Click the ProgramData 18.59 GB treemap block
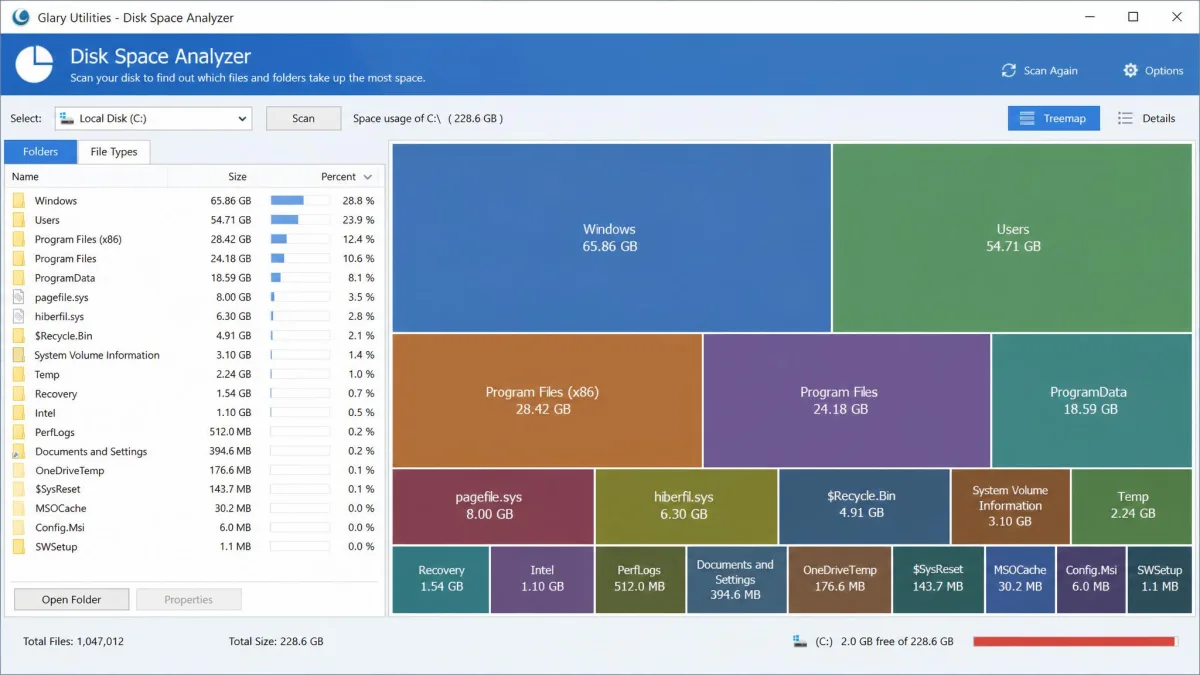The height and width of the screenshot is (675, 1200). (x=1092, y=400)
